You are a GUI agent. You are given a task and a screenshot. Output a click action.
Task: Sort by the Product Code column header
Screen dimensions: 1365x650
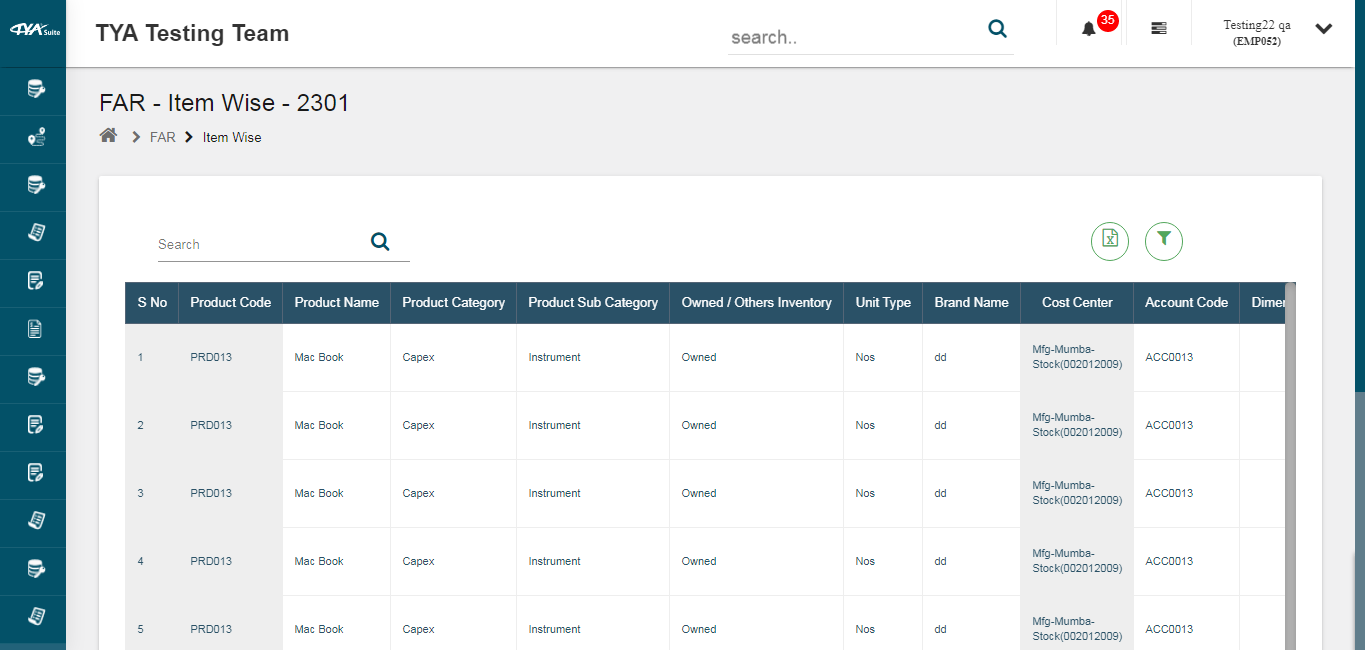click(x=230, y=303)
